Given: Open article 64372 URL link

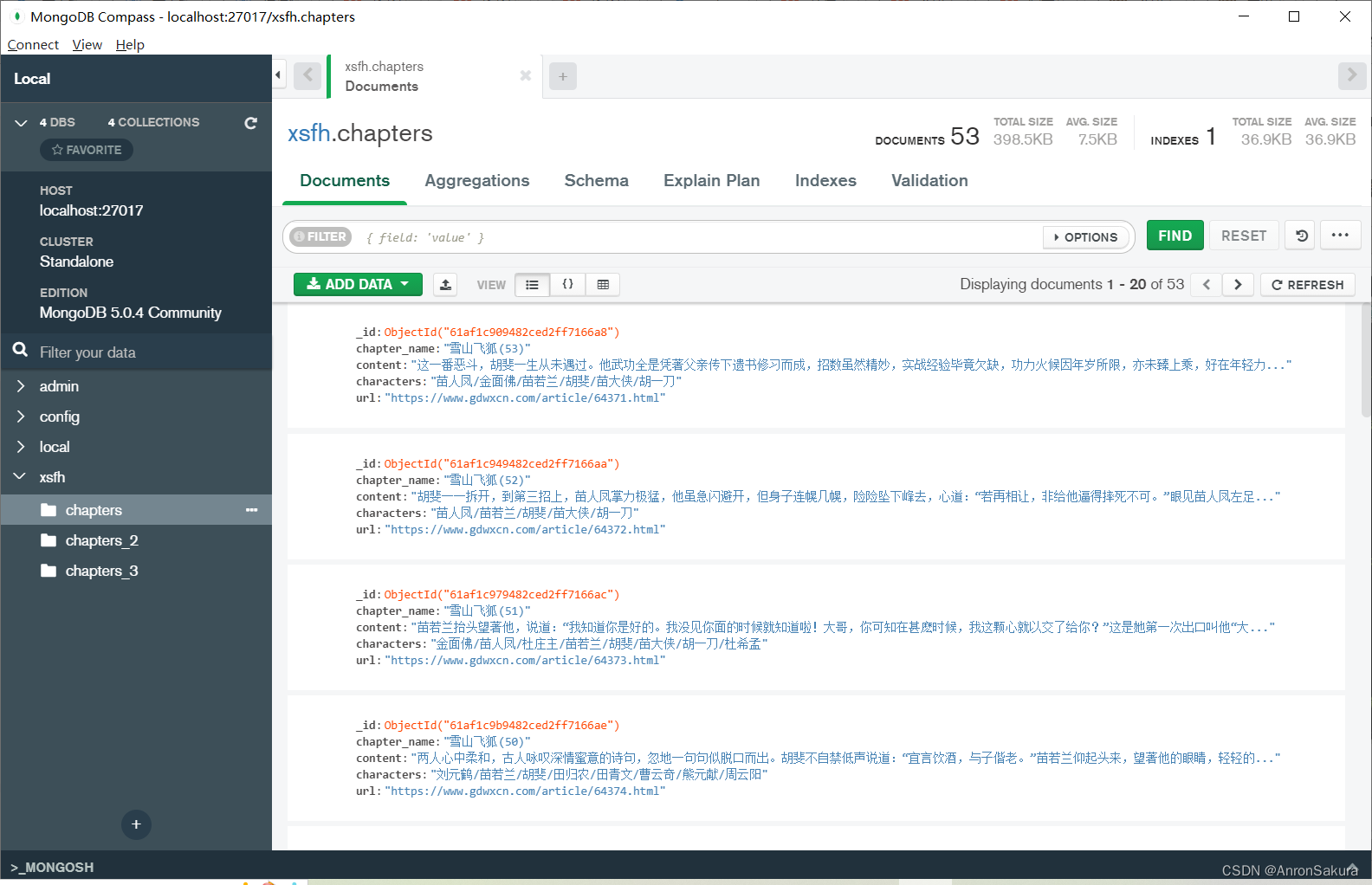Looking at the screenshot, I should coord(525,530).
